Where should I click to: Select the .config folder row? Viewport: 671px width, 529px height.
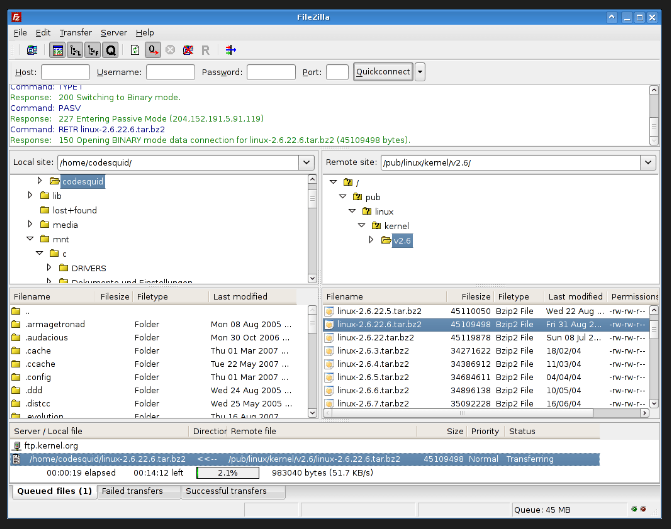[158, 377]
